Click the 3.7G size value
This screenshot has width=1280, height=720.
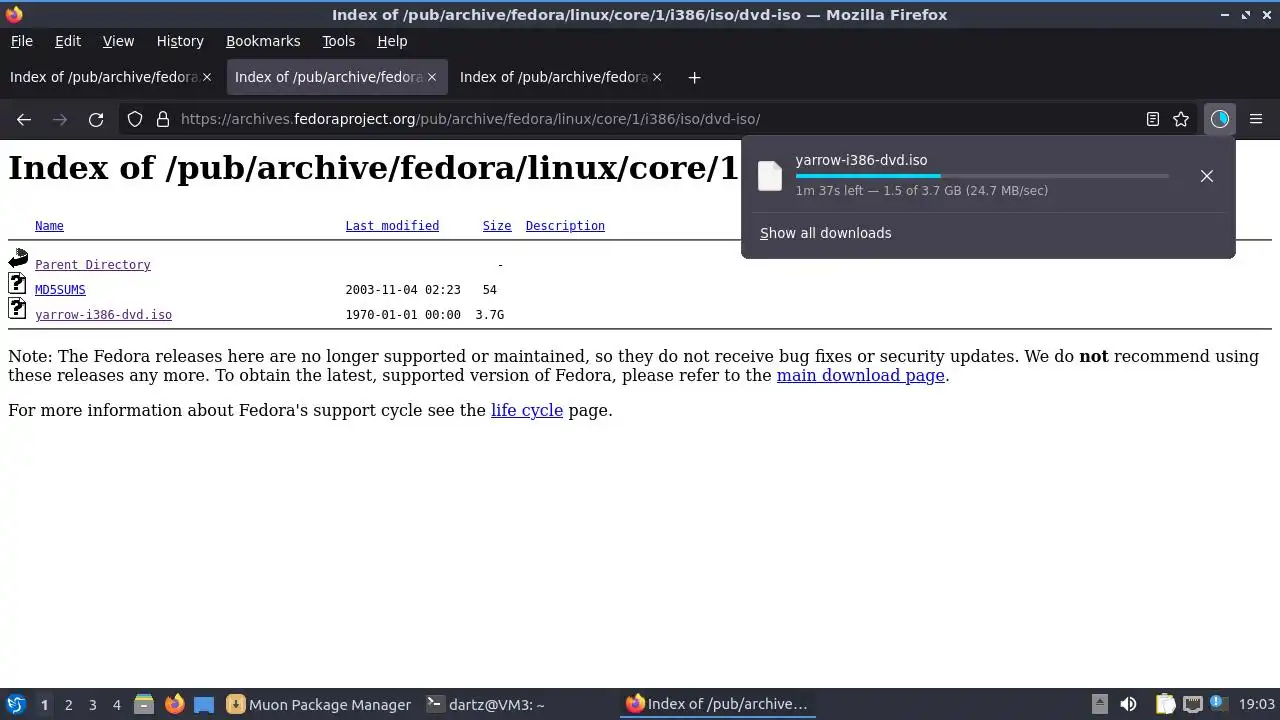click(490, 315)
